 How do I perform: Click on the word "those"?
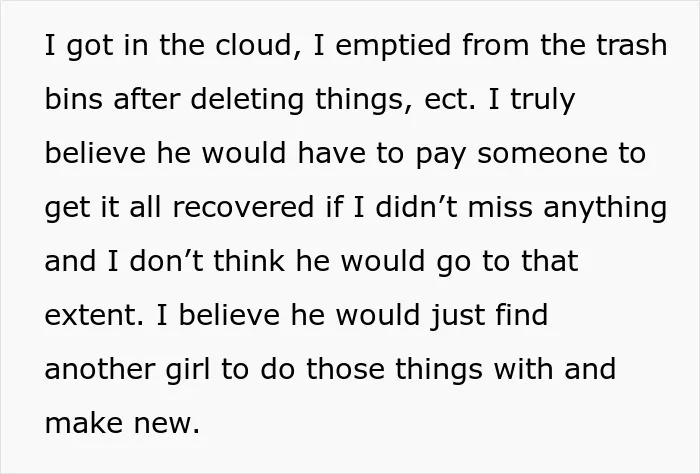tap(345, 369)
